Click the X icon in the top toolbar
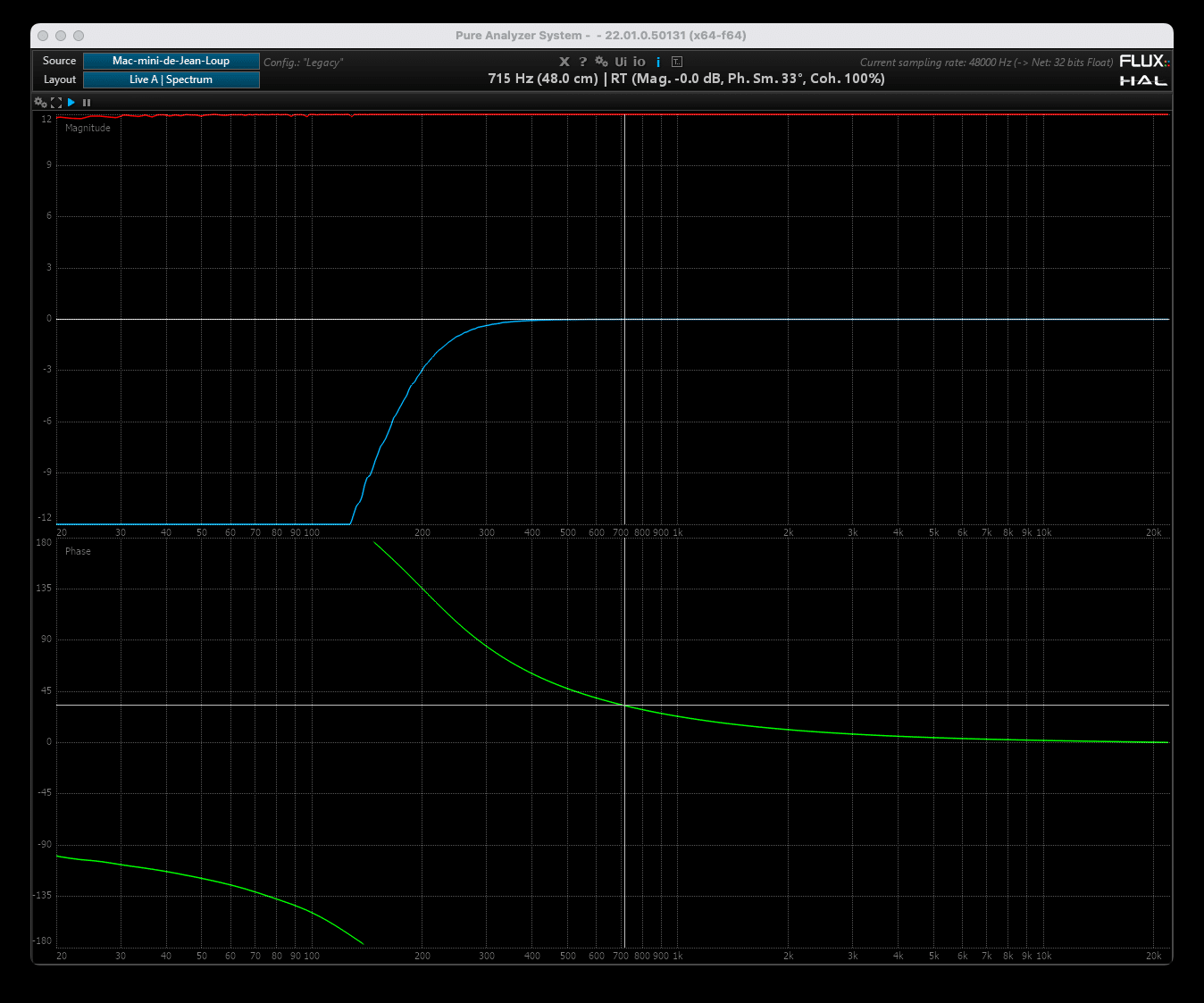Viewport: 1204px width, 1003px height. [564, 62]
